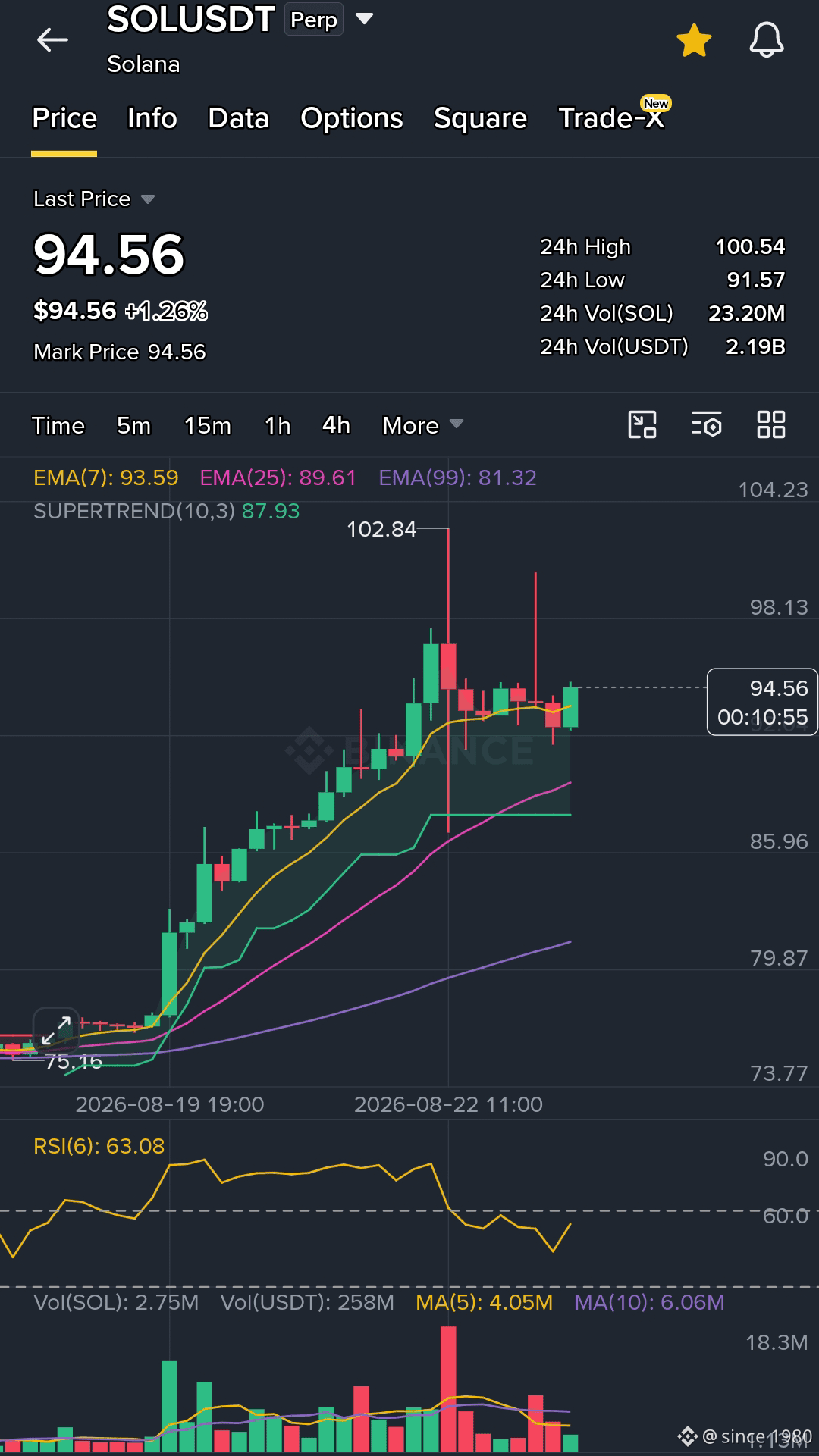This screenshot has height=1456, width=819.
Task: Tap the RSI(6): 63.08 label
Action: tap(99, 1146)
